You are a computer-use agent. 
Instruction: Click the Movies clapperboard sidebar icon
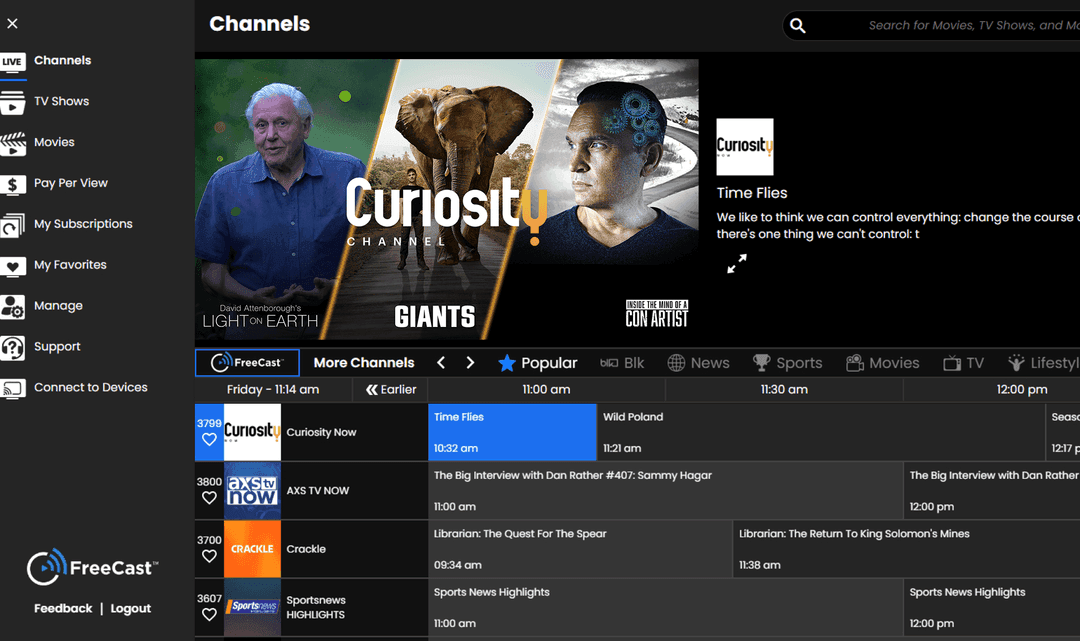12,143
